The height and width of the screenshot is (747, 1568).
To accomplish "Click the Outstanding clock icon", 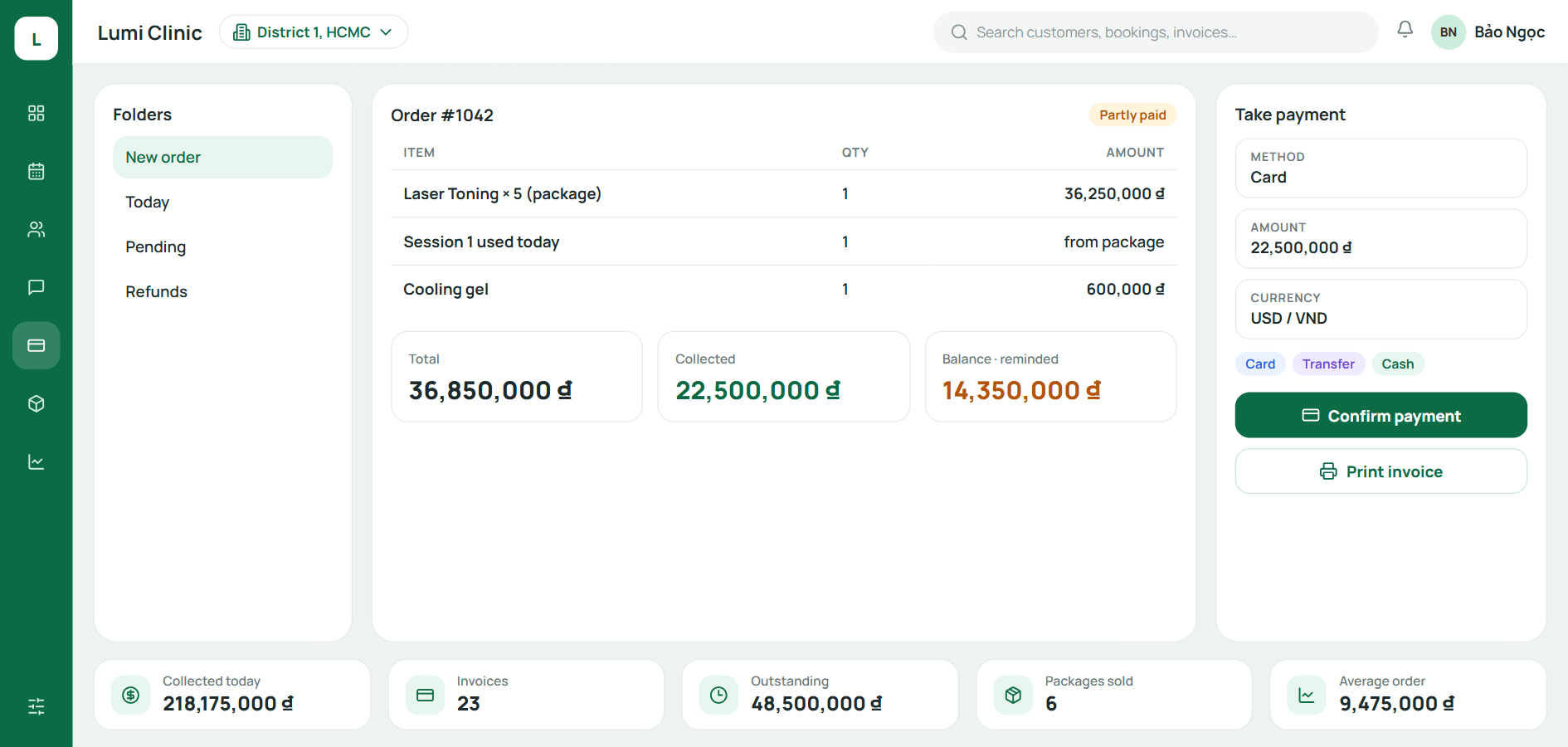I will [718, 695].
